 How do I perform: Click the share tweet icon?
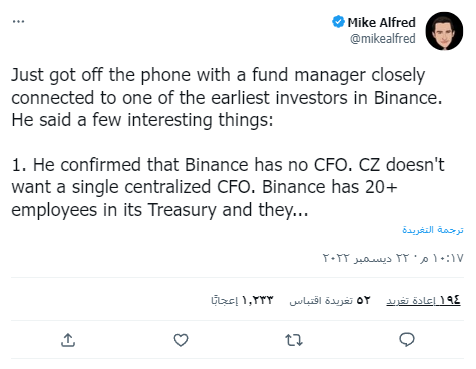click(68, 340)
